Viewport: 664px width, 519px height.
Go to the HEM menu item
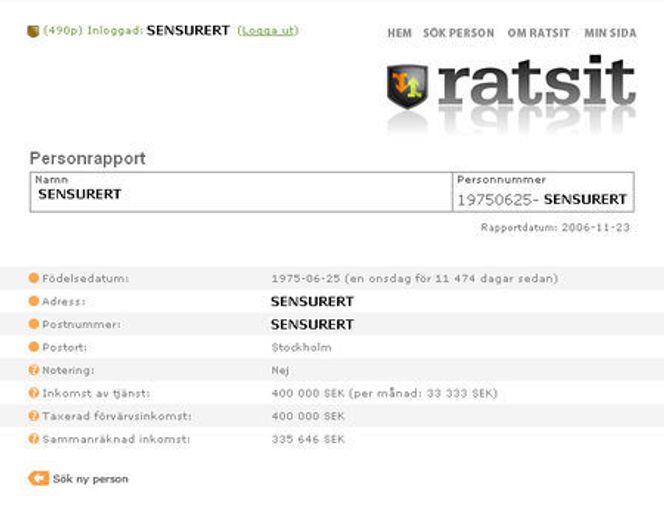tap(399, 33)
